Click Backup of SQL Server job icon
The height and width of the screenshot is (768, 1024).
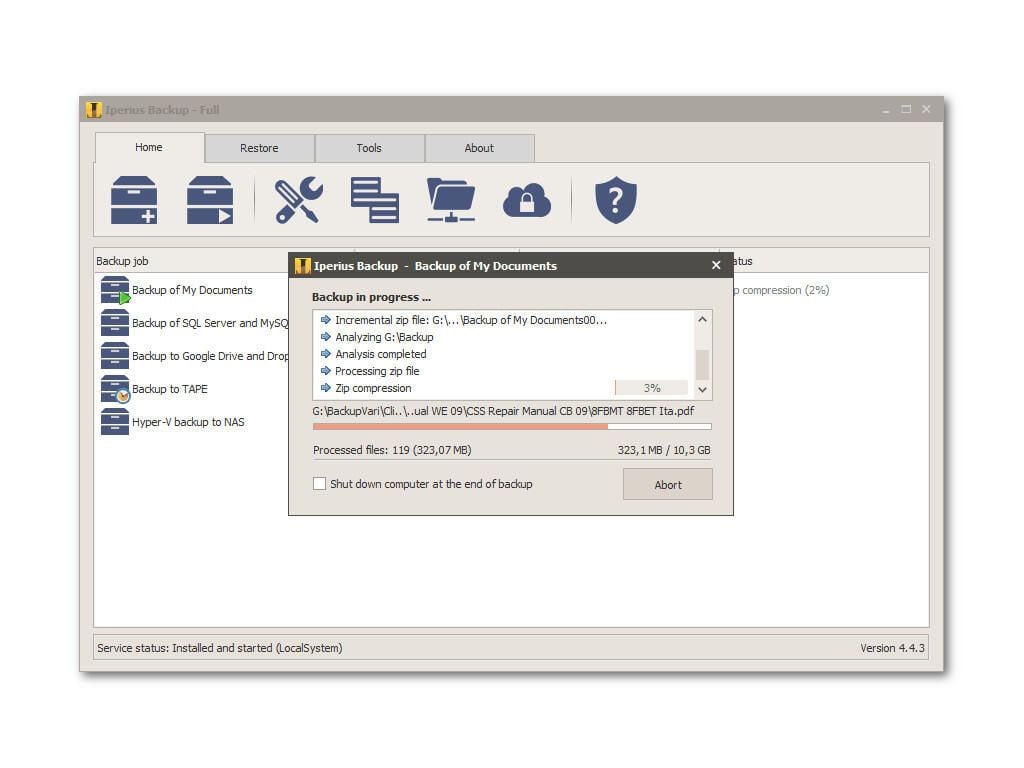click(115, 323)
